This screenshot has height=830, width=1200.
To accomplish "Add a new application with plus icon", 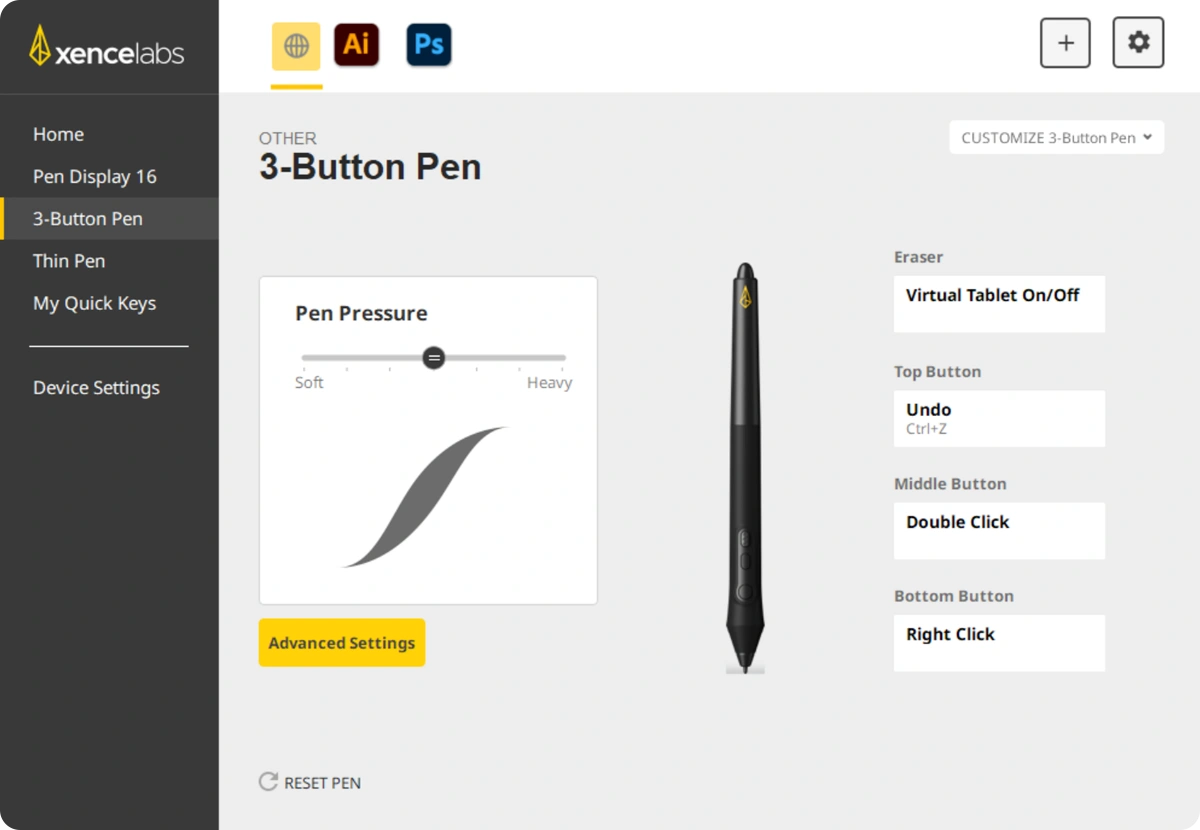I will click(1065, 42).
